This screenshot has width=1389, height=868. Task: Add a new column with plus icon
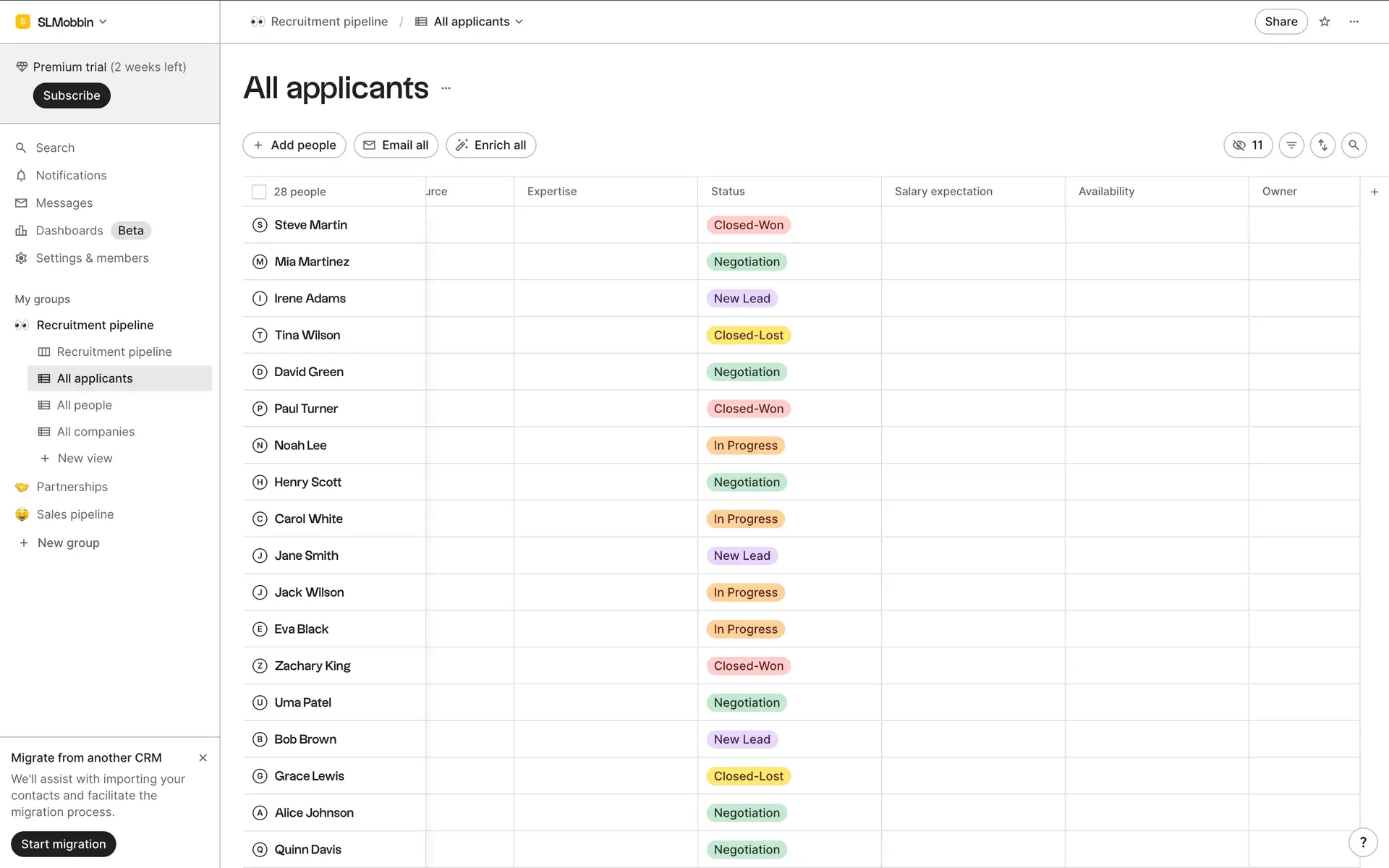coord(1375,192)
